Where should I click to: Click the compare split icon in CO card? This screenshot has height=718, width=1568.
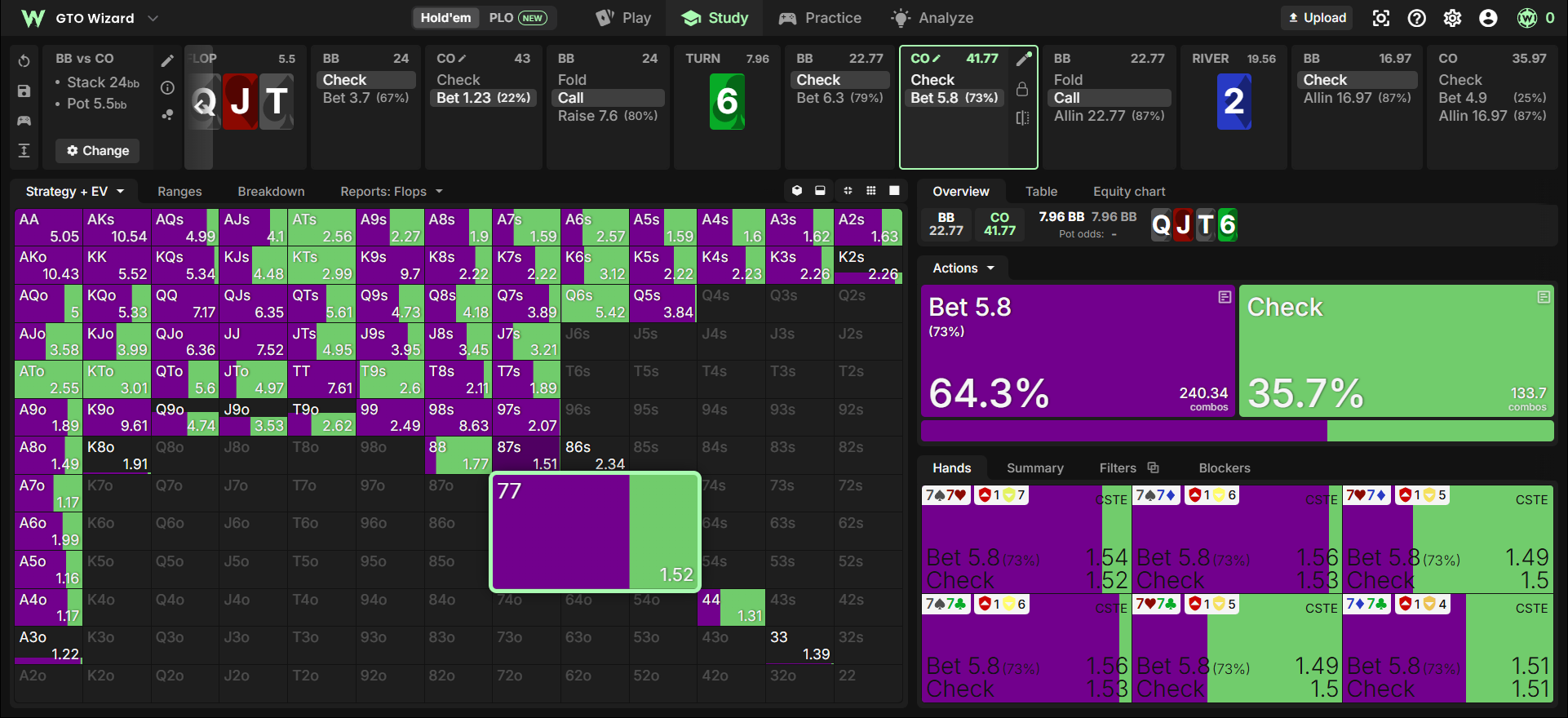1022,118
